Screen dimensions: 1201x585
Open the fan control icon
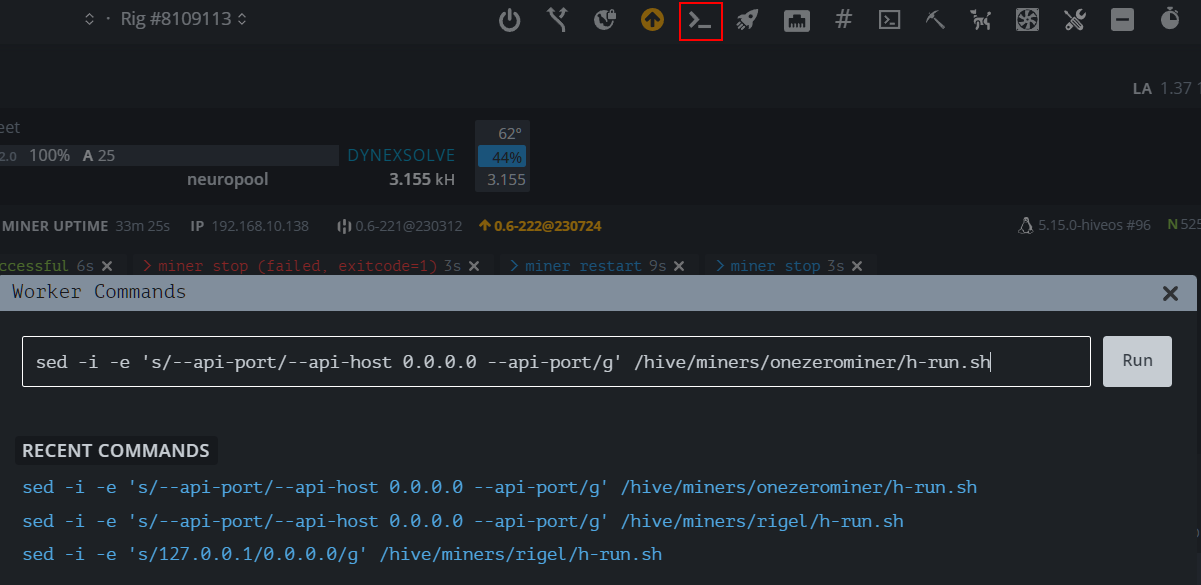(x=1027, y=20)
